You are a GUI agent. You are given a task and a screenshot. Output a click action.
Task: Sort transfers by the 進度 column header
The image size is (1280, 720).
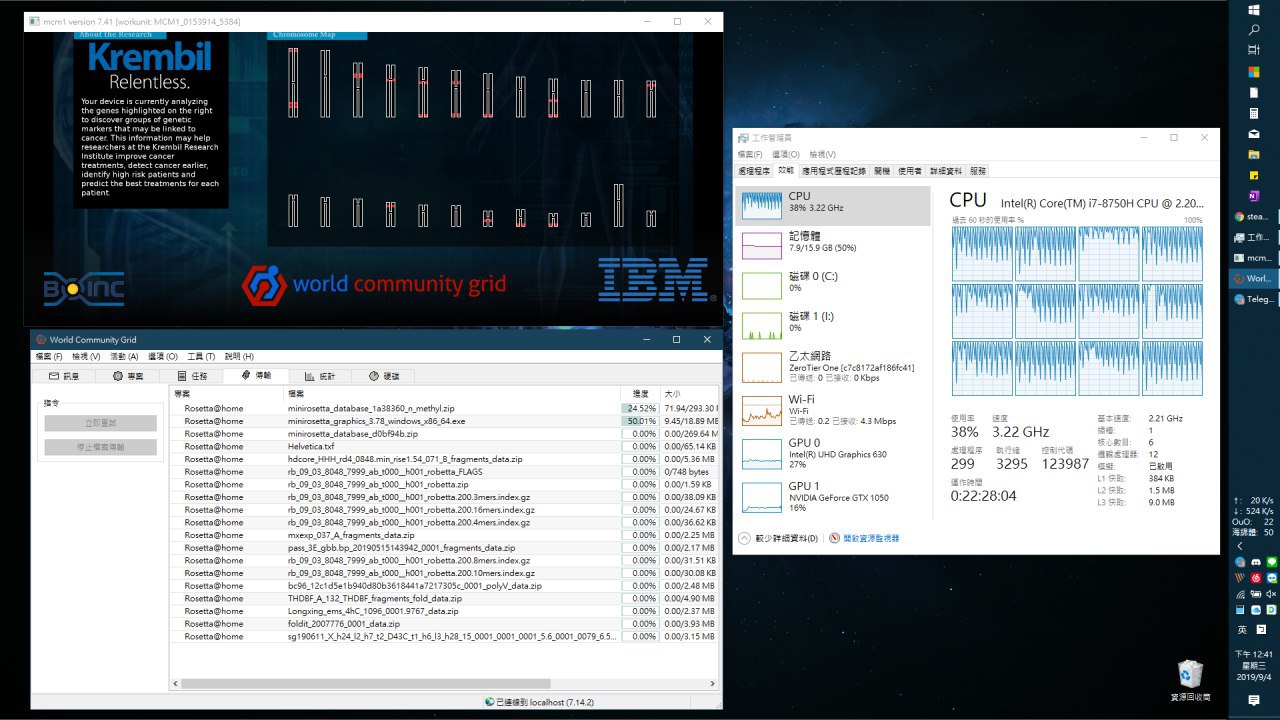641,394
